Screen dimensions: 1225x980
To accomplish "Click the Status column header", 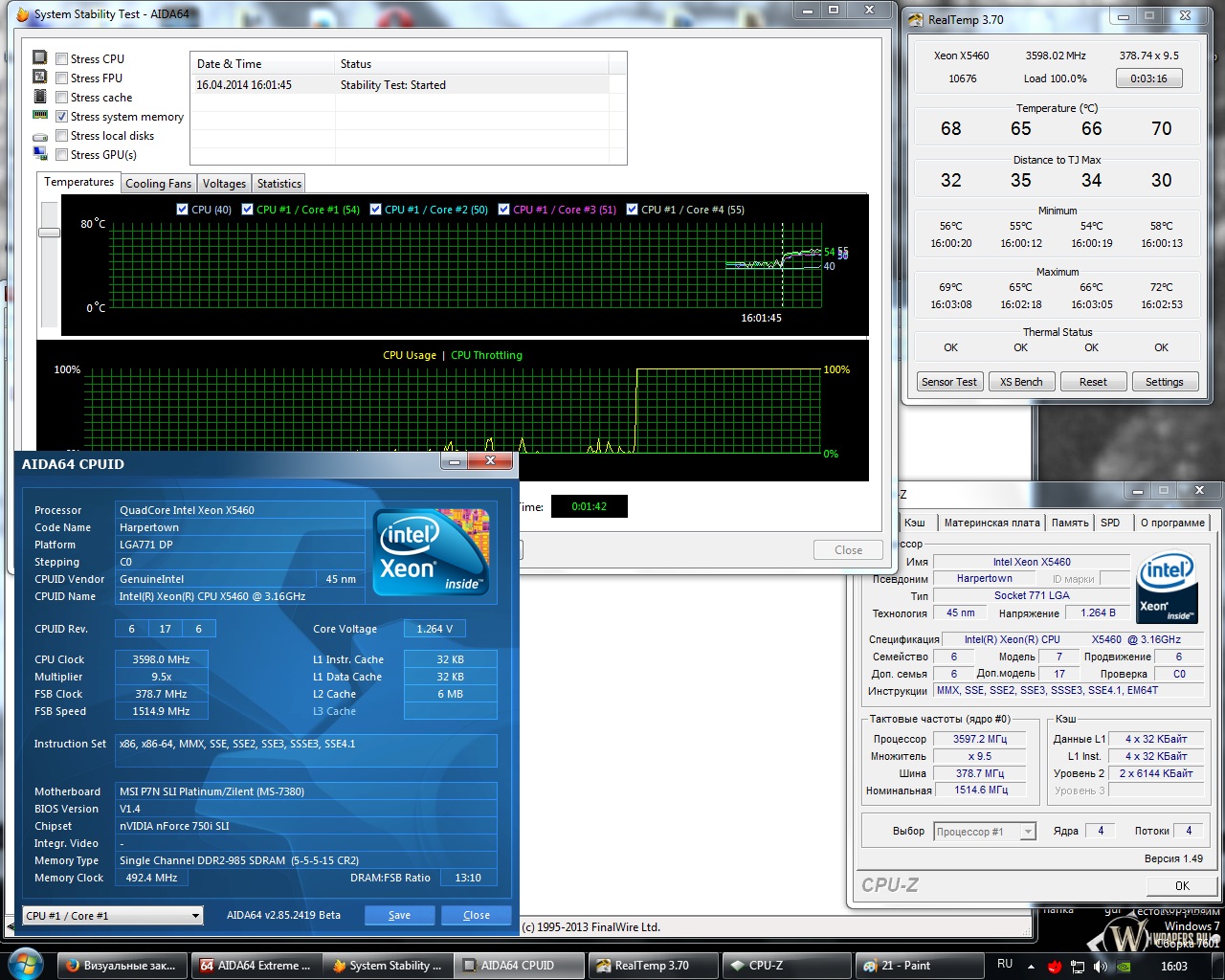I will coord(472,64).
